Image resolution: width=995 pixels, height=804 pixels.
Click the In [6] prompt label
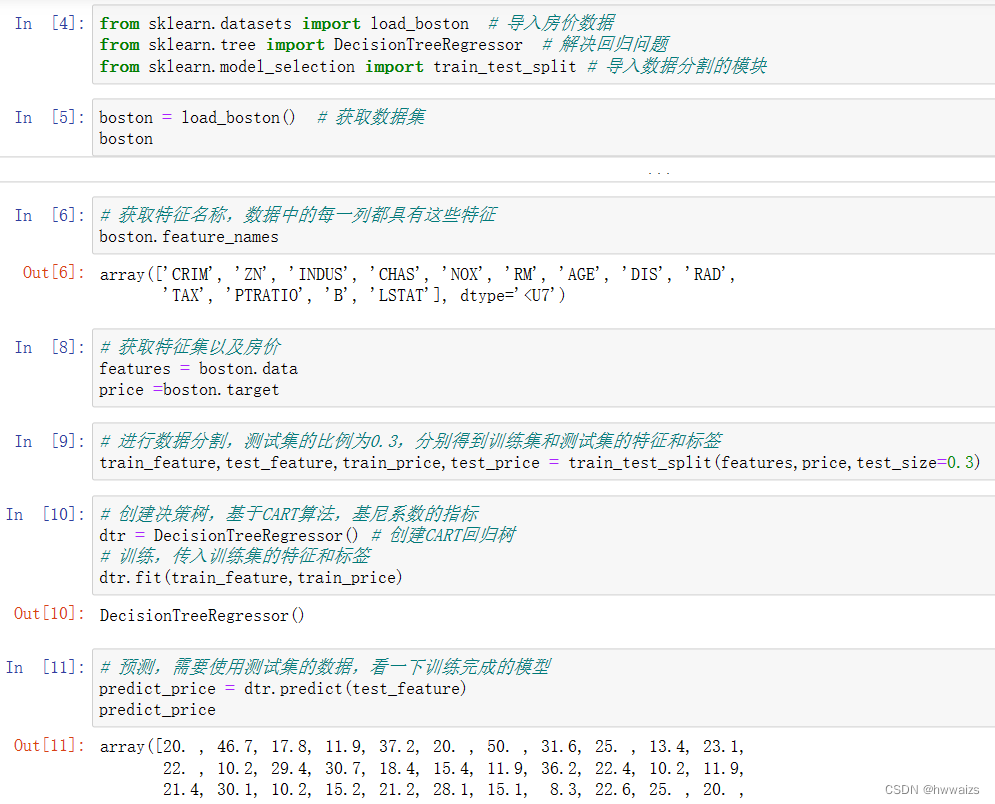point(49,216)
